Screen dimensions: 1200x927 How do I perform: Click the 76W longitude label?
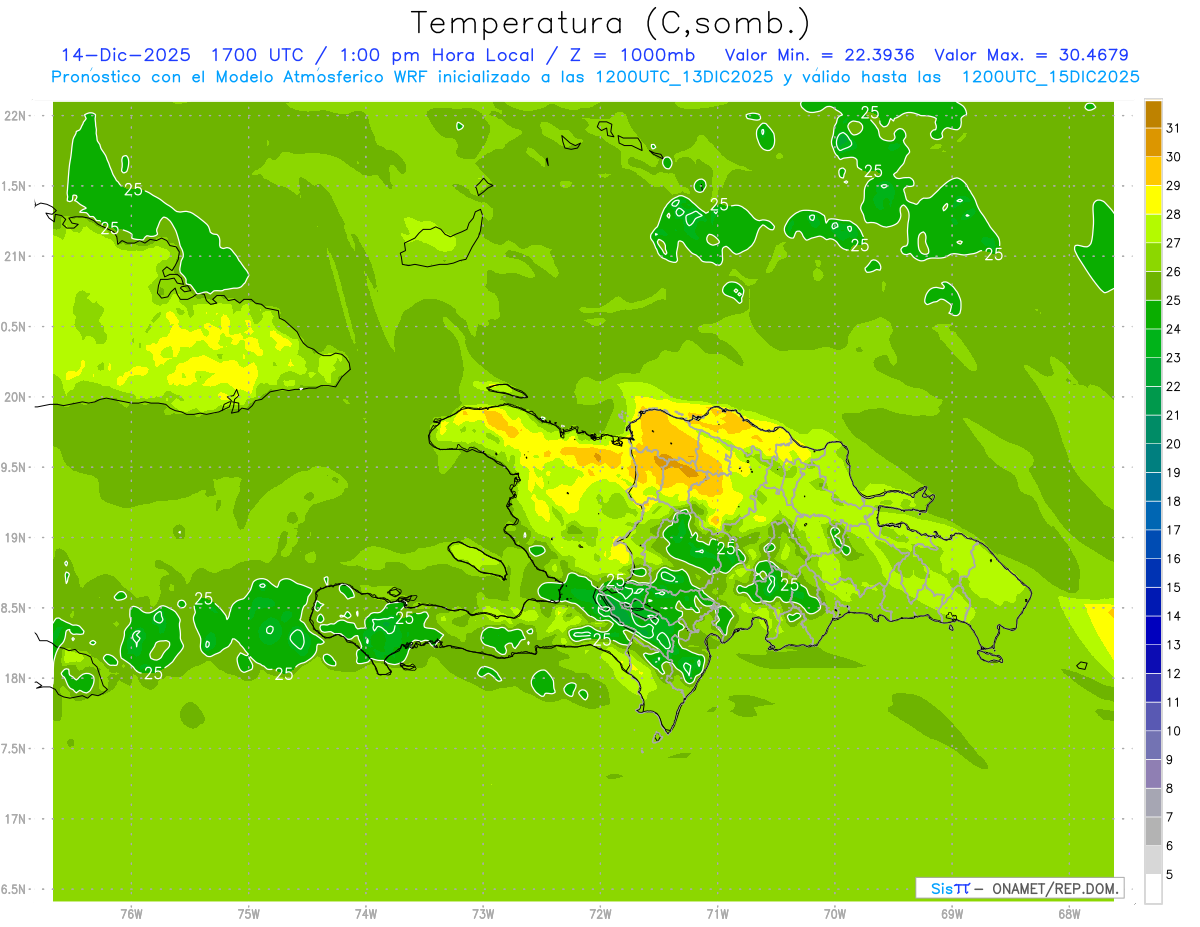click(x=131, y=913)
